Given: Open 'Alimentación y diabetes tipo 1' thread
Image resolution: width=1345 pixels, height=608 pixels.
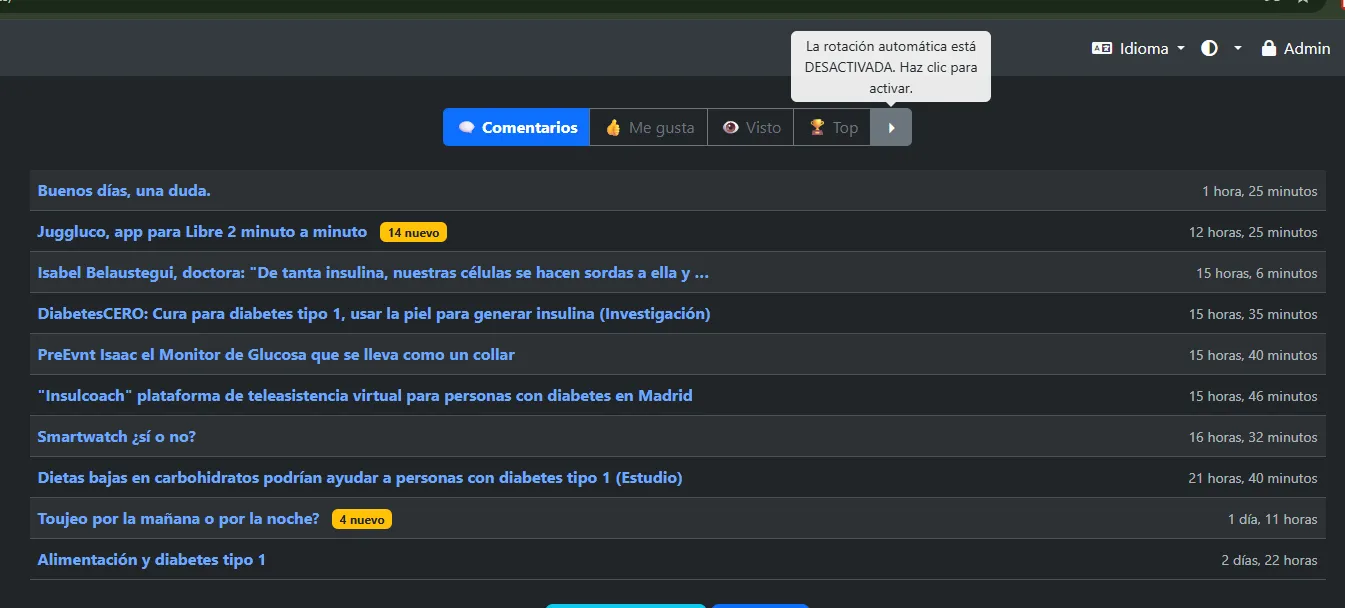Looking at the screenshot, I should point(151,559).
